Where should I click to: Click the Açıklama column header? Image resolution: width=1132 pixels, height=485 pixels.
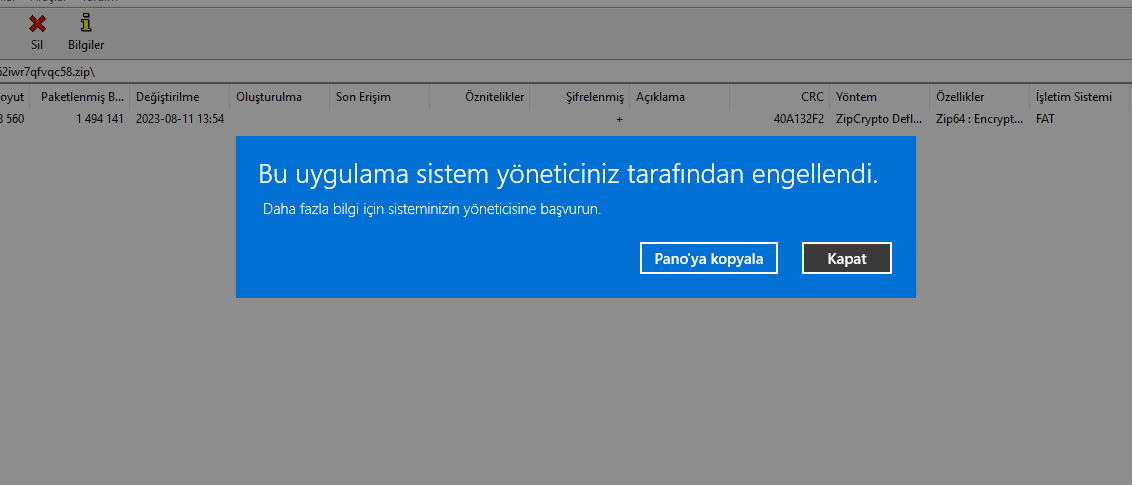679,97
